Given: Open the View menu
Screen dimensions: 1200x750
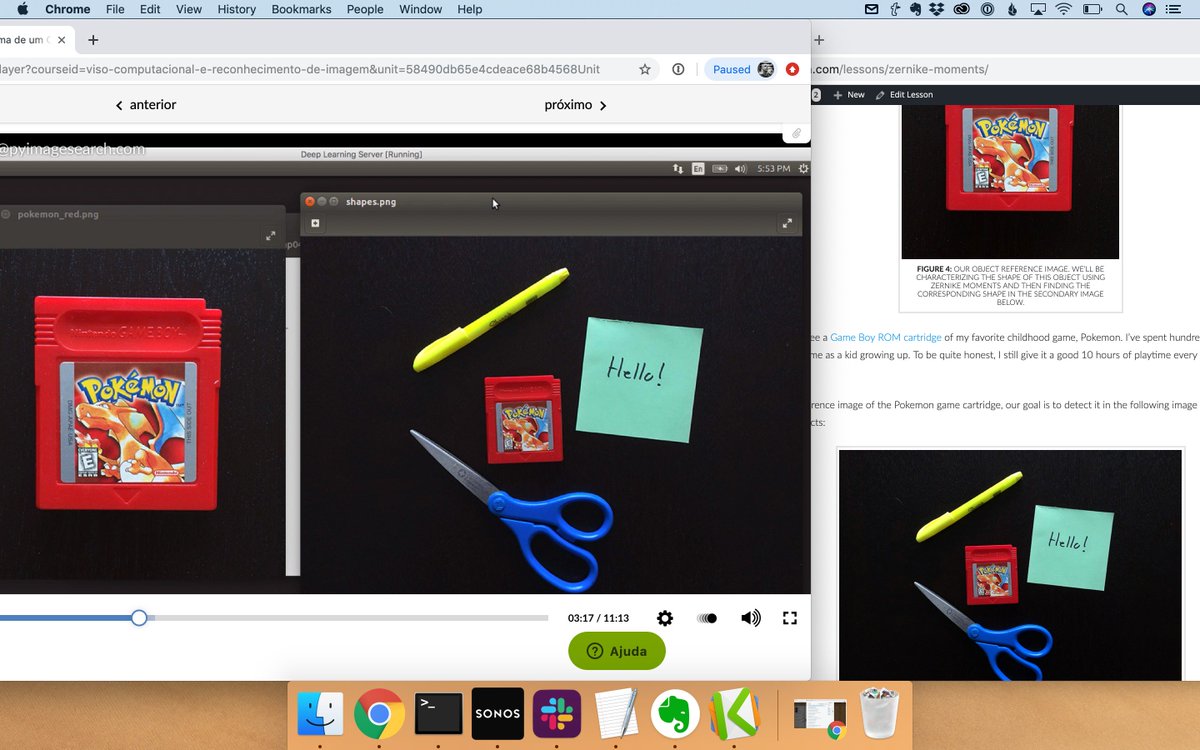Looking at the screenshot, I should click(x=189, y=9).
